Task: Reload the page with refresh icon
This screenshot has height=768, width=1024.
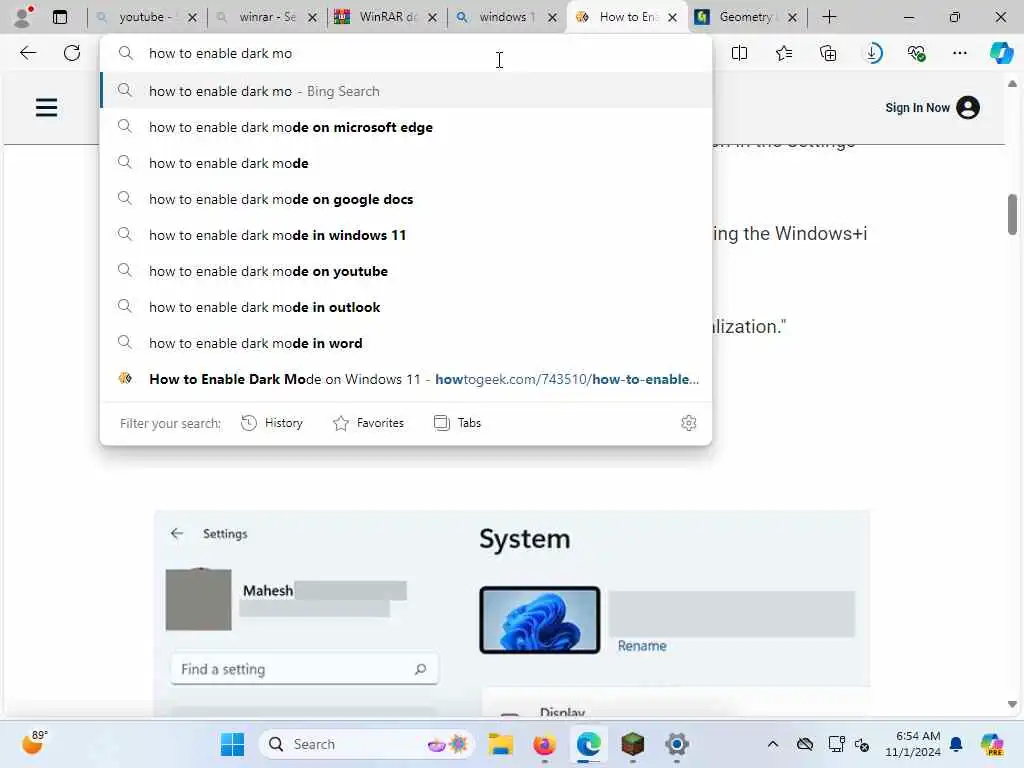Action: pos(72,53)
